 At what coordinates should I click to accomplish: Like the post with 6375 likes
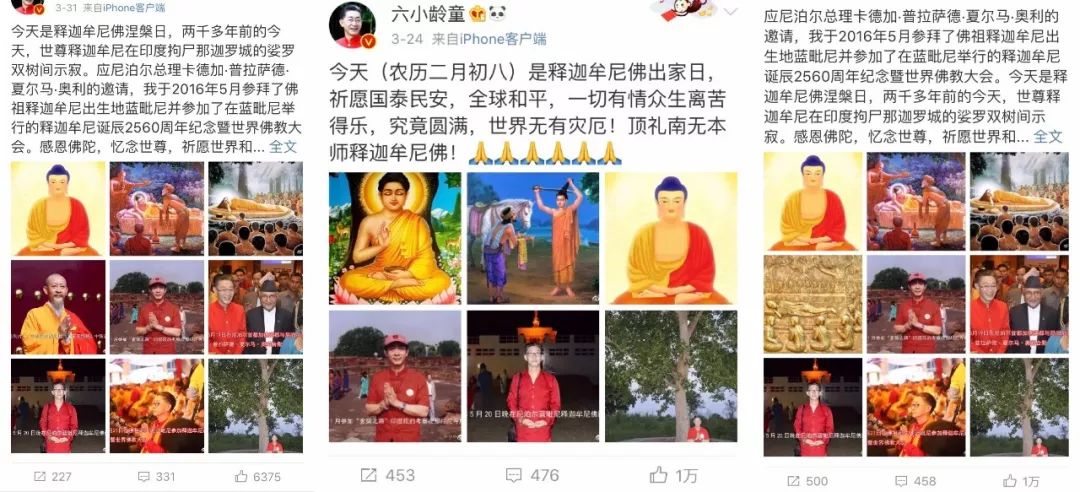click(x=240, y=475)
